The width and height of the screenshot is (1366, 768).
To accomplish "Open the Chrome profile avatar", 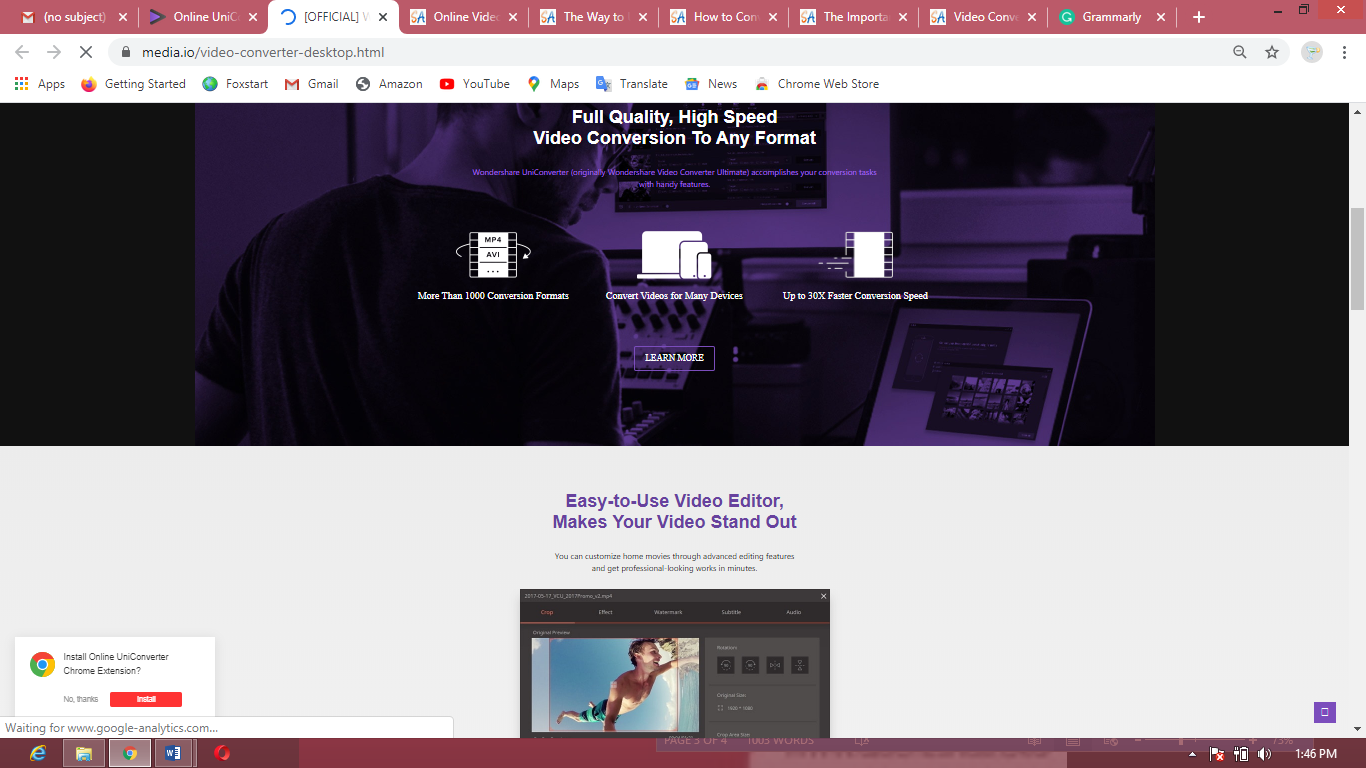I will coord(1312,52).
